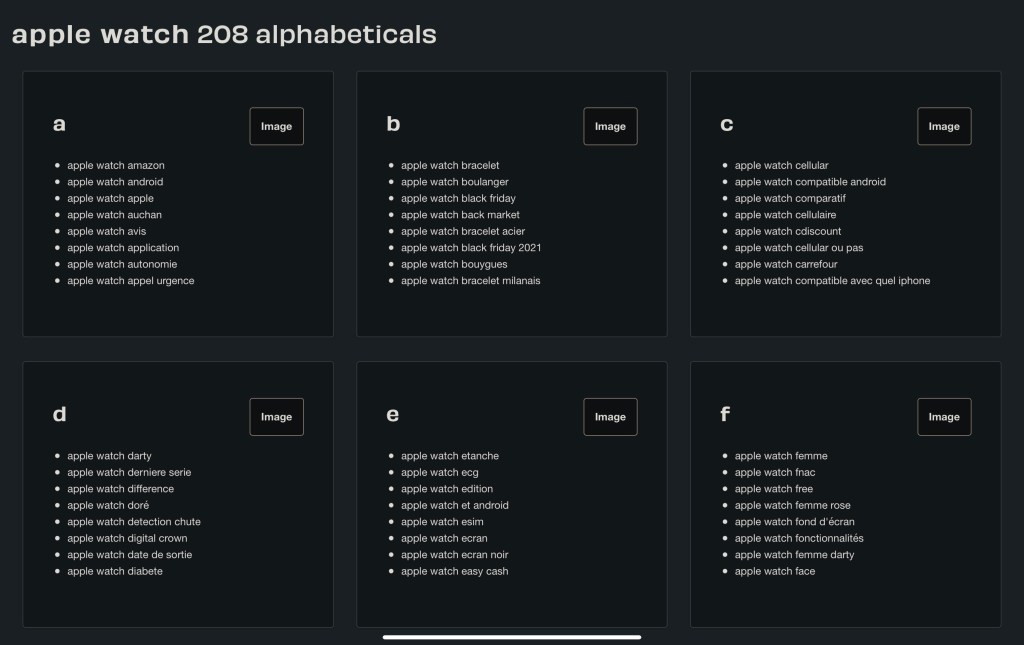1024x645 pixels.
Task: Click 'apple watch detection chute' entry
Action: (x=134, y=522)
